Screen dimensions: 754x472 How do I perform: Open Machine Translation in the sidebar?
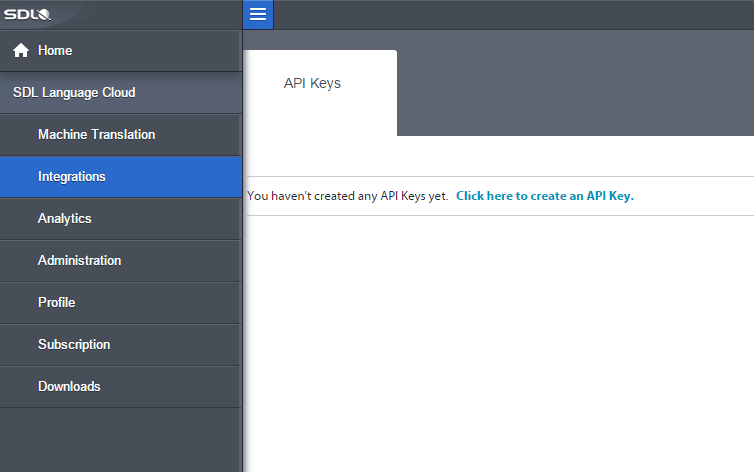96,135
